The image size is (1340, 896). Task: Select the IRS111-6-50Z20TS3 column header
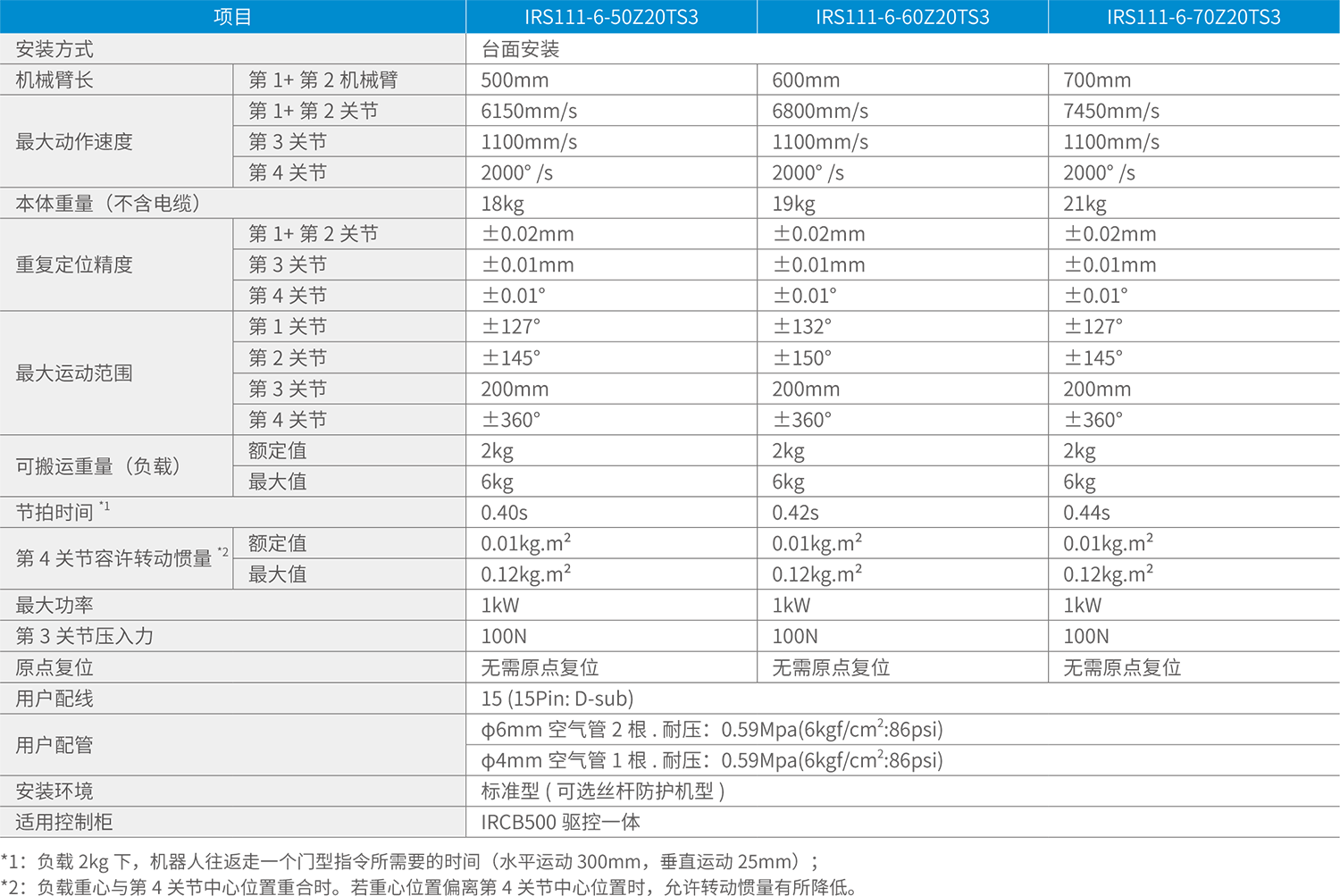611,17
